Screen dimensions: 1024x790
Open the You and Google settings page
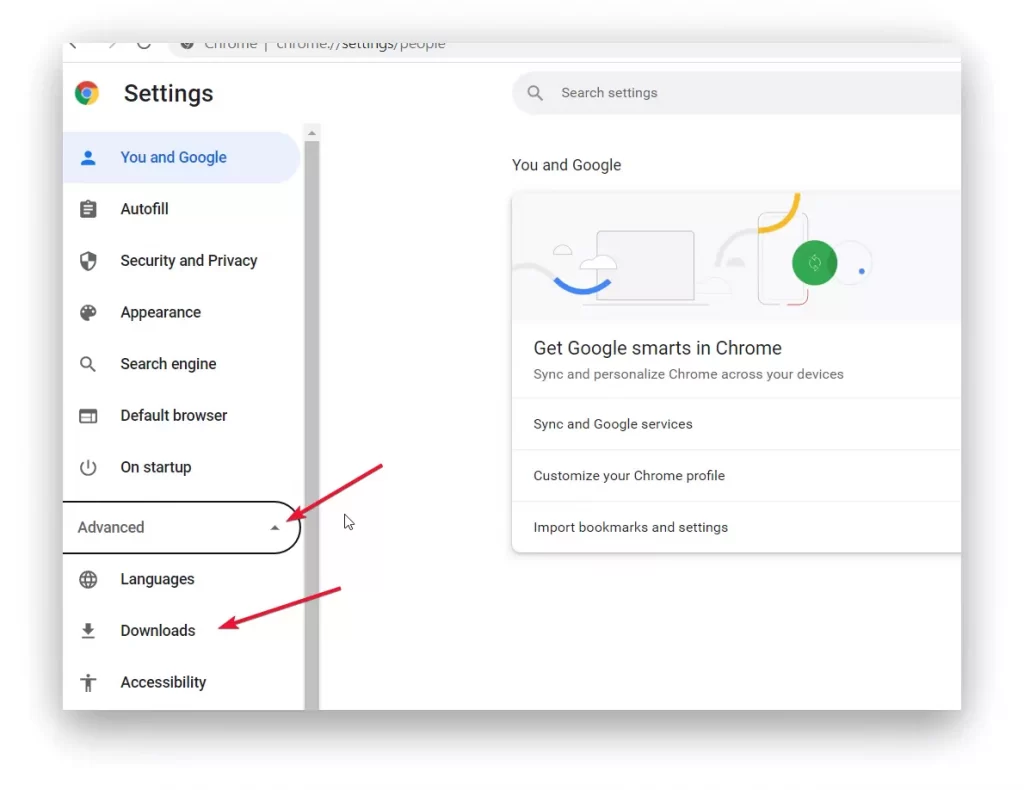pyautogui.click(x=182, y=157)
